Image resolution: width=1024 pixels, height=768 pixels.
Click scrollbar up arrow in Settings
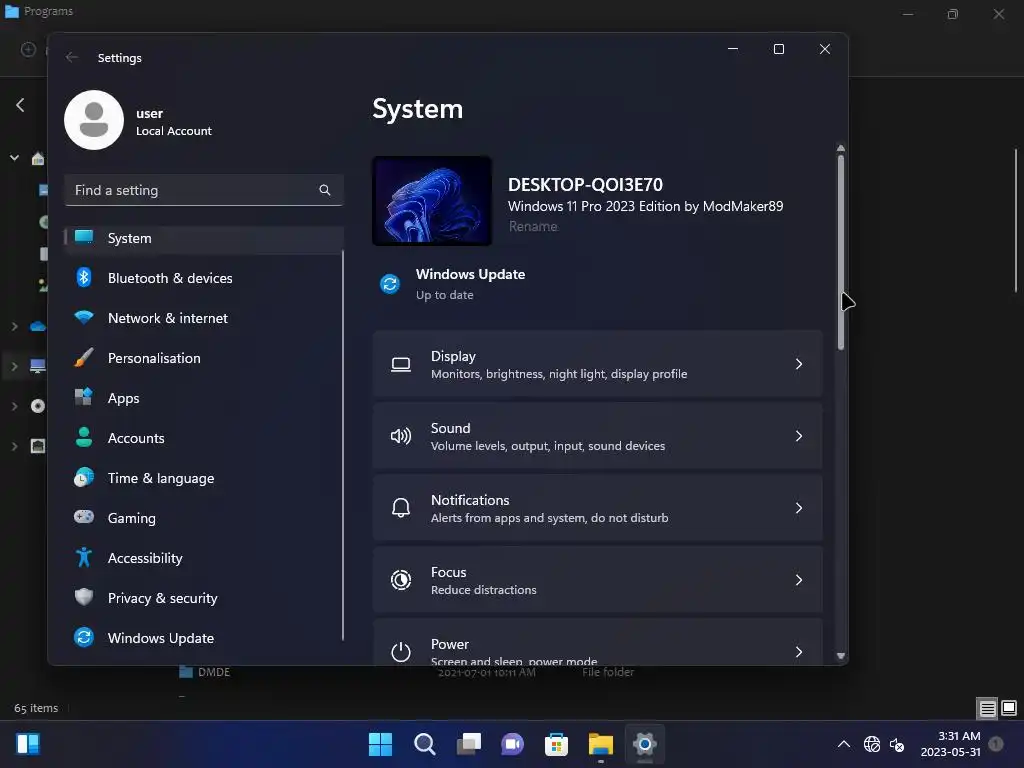pyautogui.click(x=840, y=148)
